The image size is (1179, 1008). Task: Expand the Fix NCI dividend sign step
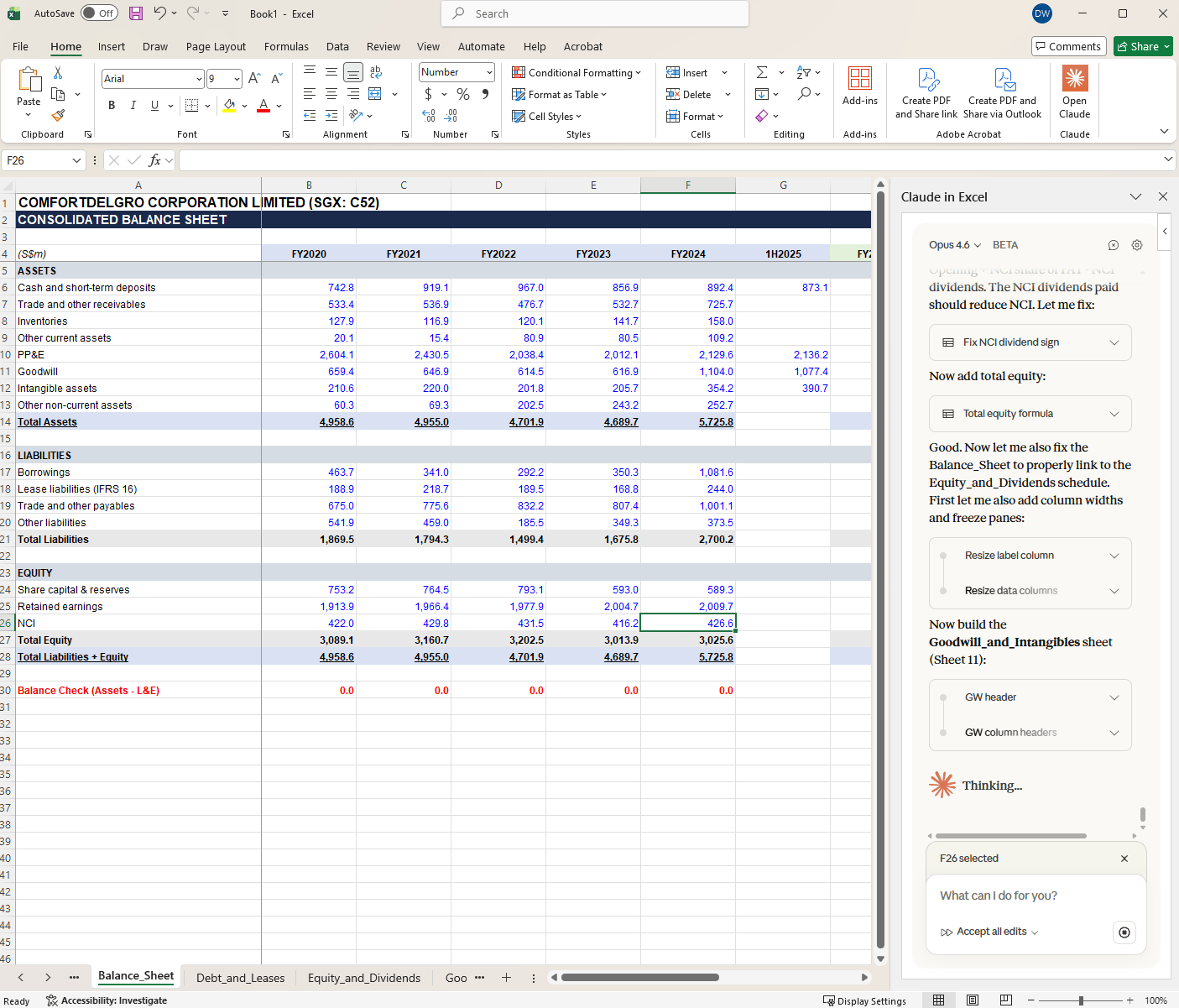click(x=1030, y=342)
